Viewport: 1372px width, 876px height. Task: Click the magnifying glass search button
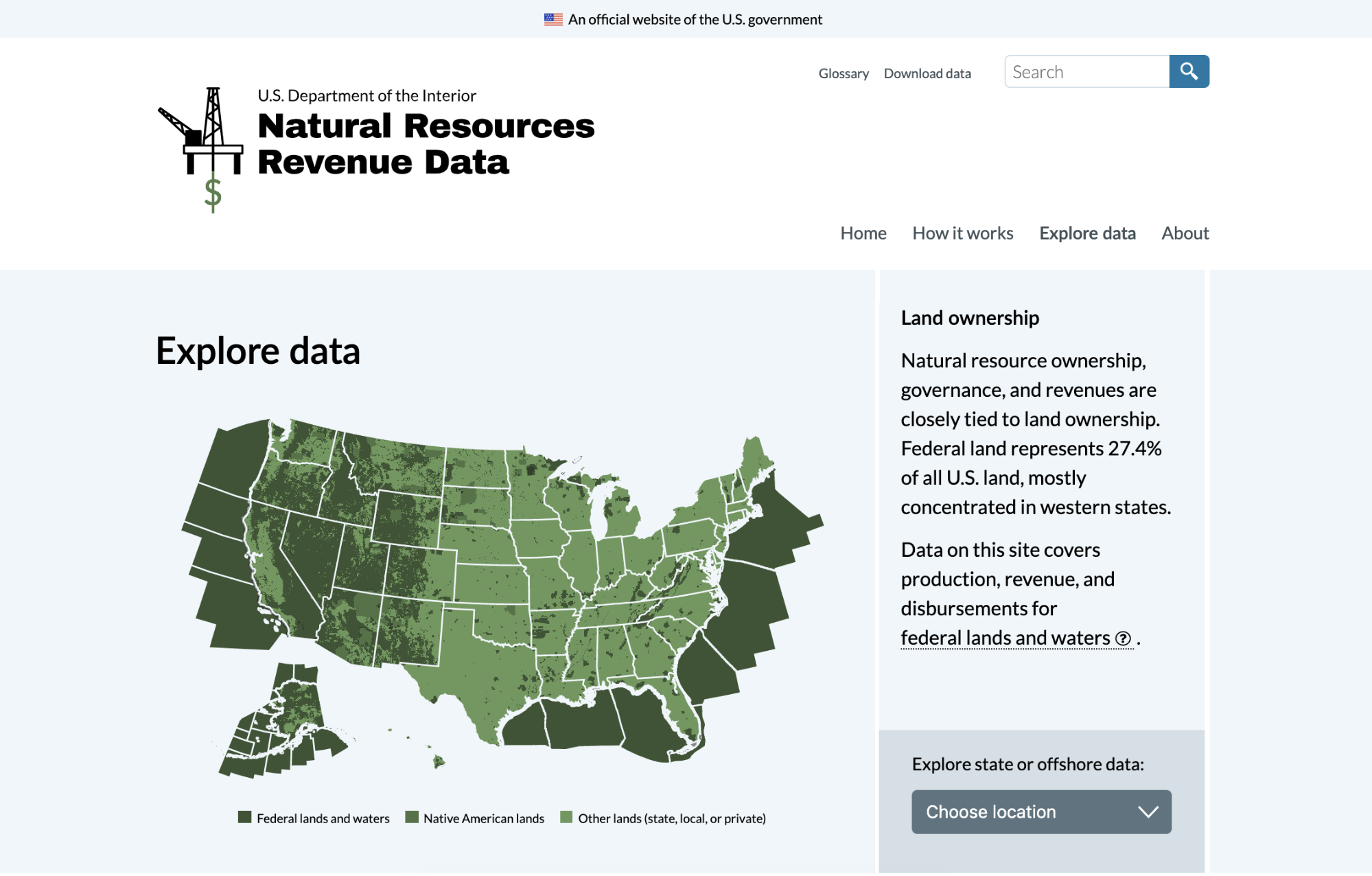coord(1189,71)
